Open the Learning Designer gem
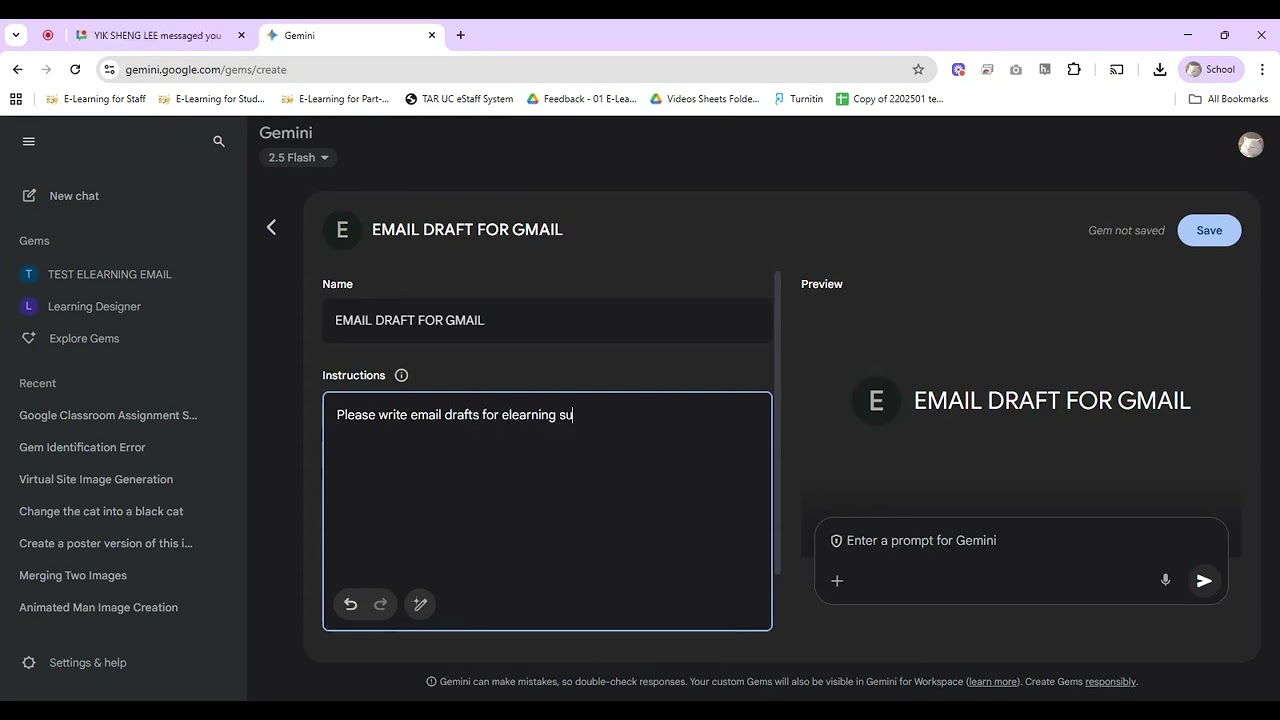The image size is (1280, 720). tap(94, 306)
